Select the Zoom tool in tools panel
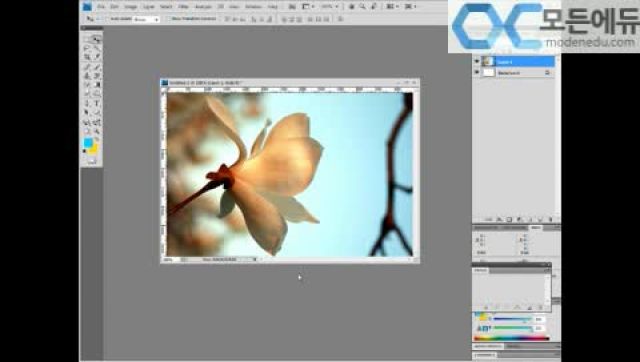The height and width of the screenshot is (362, 640). (x=96, y=131)
